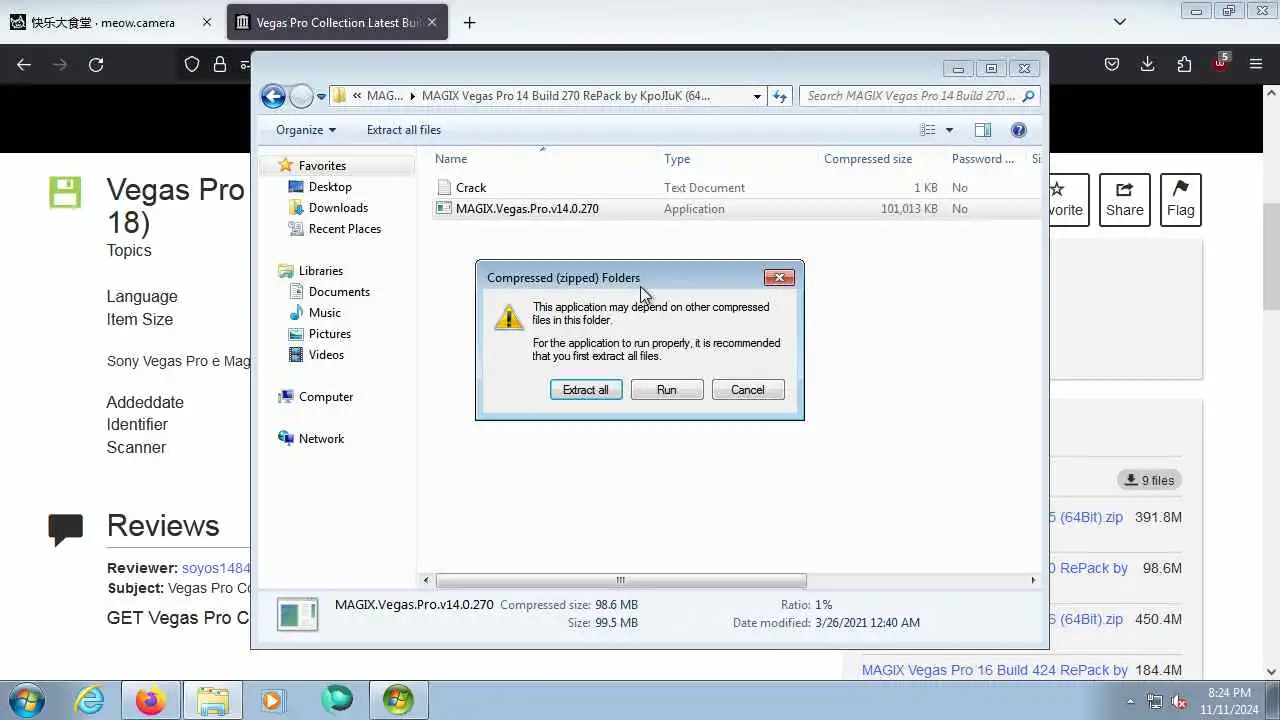Click the Explorer Forward arrow button
1280x720 pixels.
click(x=301, y=96)
